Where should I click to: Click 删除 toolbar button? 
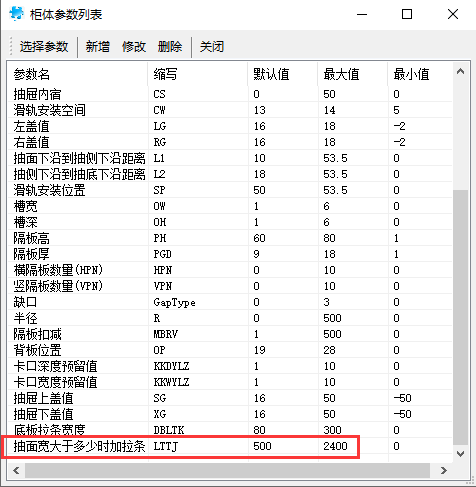point(170,47)
